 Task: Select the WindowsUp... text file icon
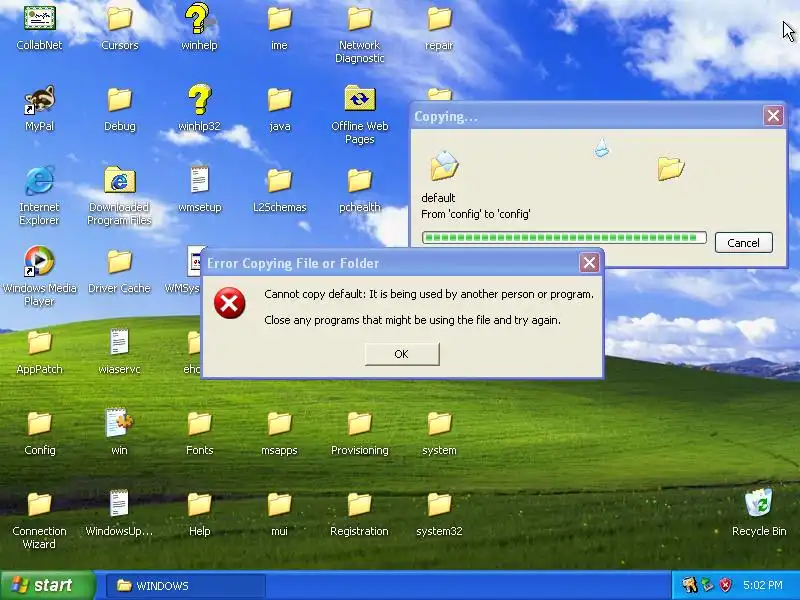click(119, 503)
